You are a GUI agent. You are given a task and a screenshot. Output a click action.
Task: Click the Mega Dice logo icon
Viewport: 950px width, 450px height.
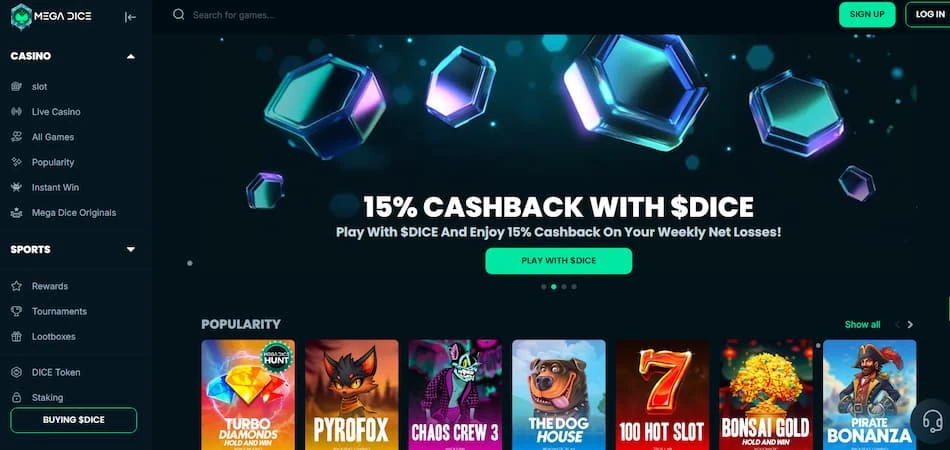click(x=21, y=17)
